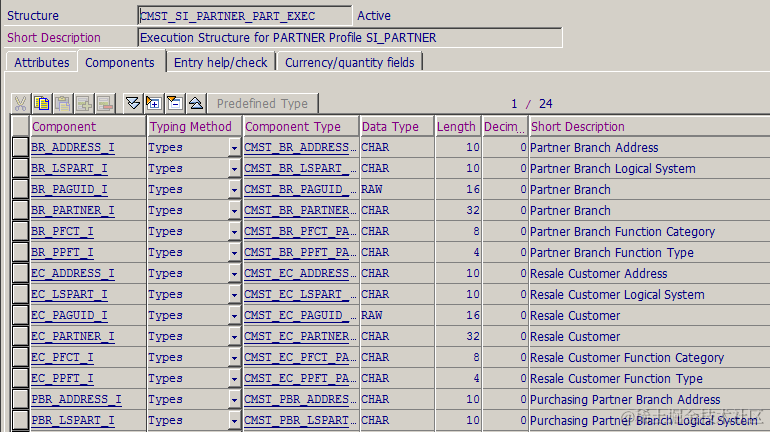The width and height of the screenshot is (770, 432).
Task: Click the Expand Include icon with plus
Action: pos(154,103)
